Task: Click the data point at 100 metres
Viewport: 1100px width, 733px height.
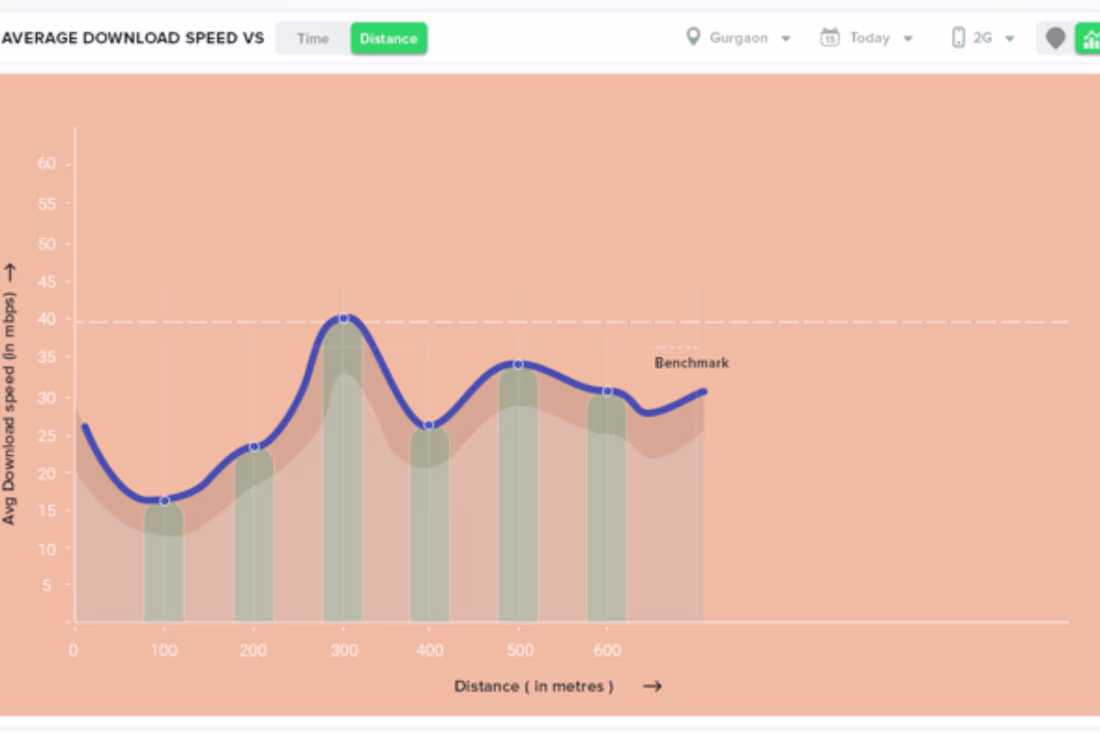Action: 165,500
